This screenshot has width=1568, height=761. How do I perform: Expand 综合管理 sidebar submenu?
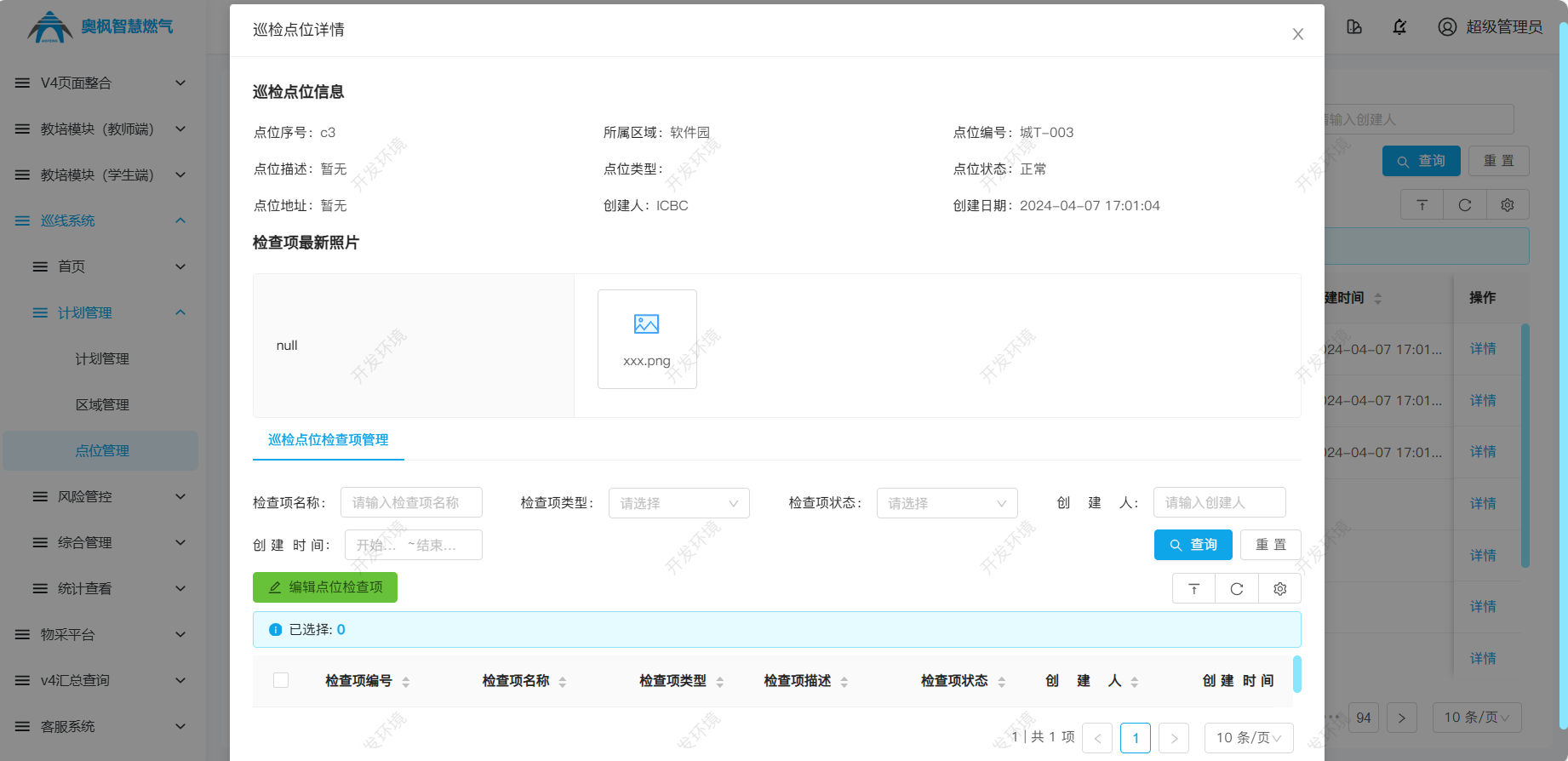(100, 542)
